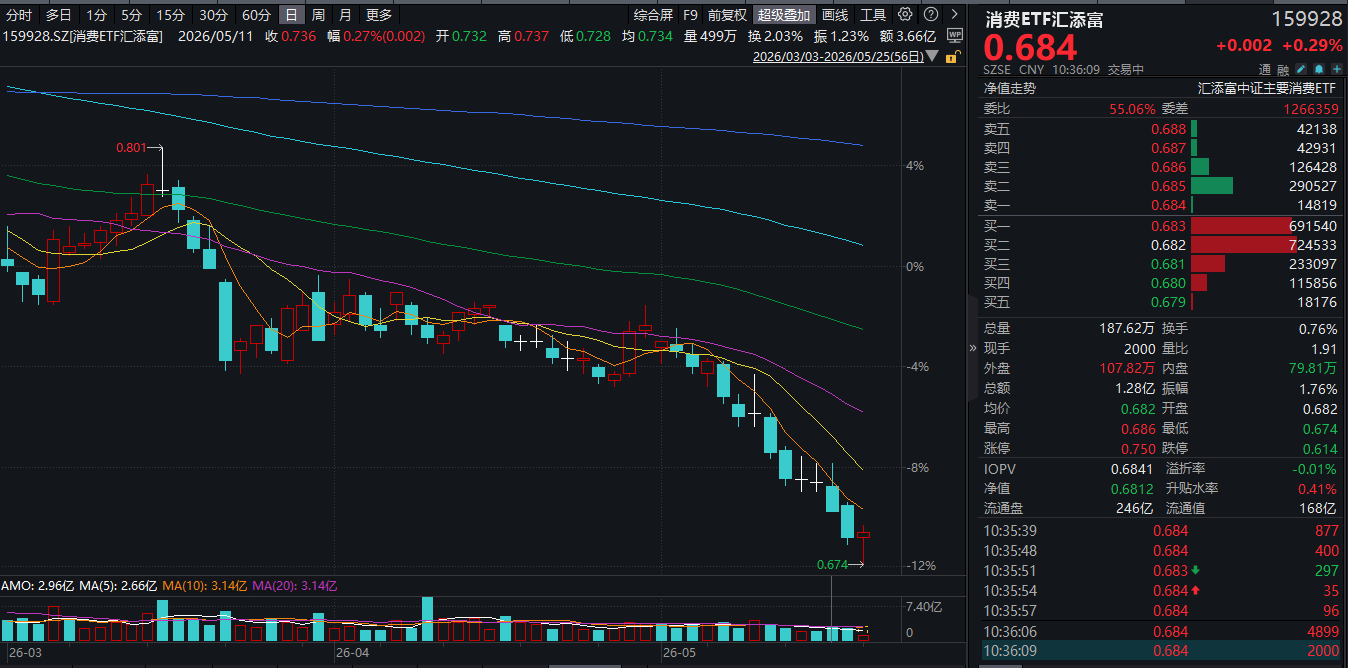1348x668 pixels.
Task: Switch to 5分 period
Action: (x=131, y=15)
